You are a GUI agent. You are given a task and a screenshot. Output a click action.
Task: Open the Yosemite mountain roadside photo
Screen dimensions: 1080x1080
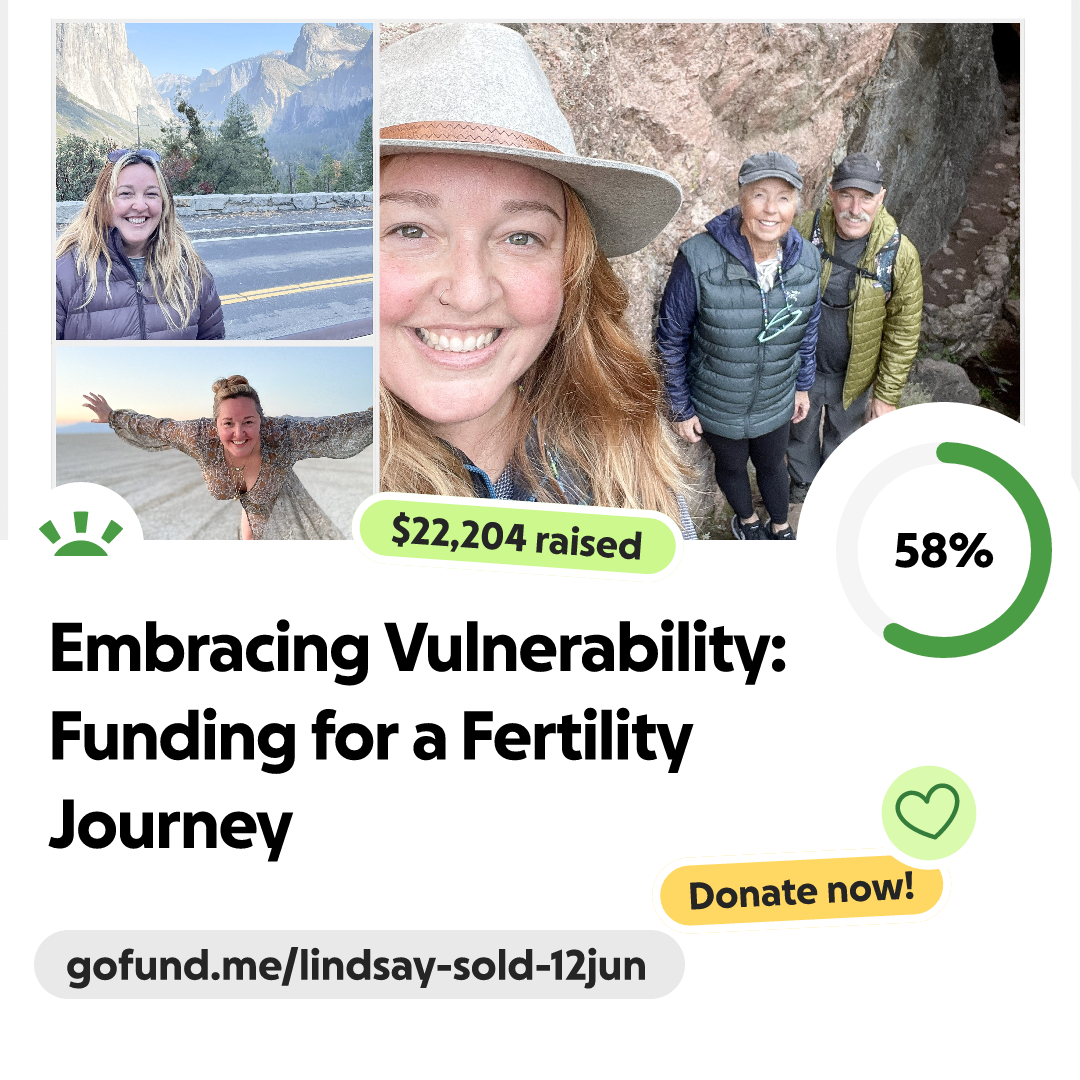click(x=214, y=181)
